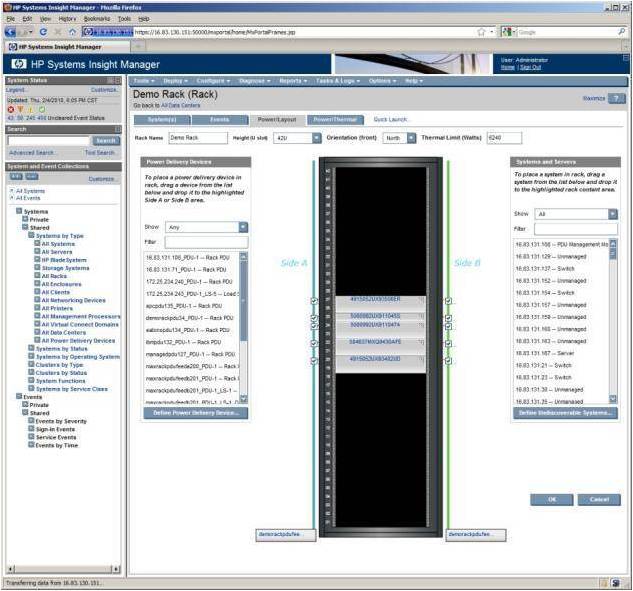
Task: Expand the Private node under Systems
Action: 25,219
